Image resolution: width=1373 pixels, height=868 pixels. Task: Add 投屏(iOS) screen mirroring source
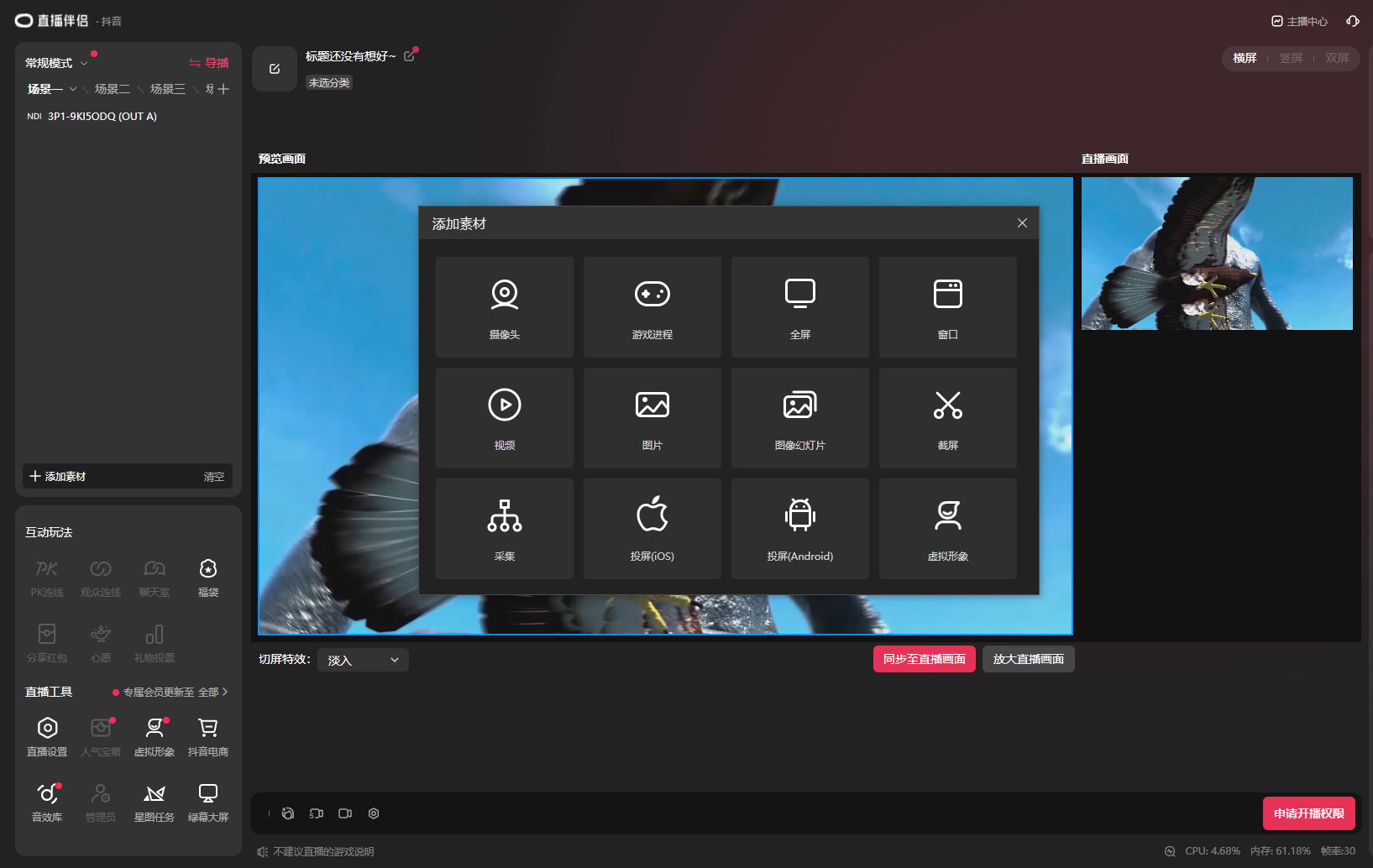point(652,528)
